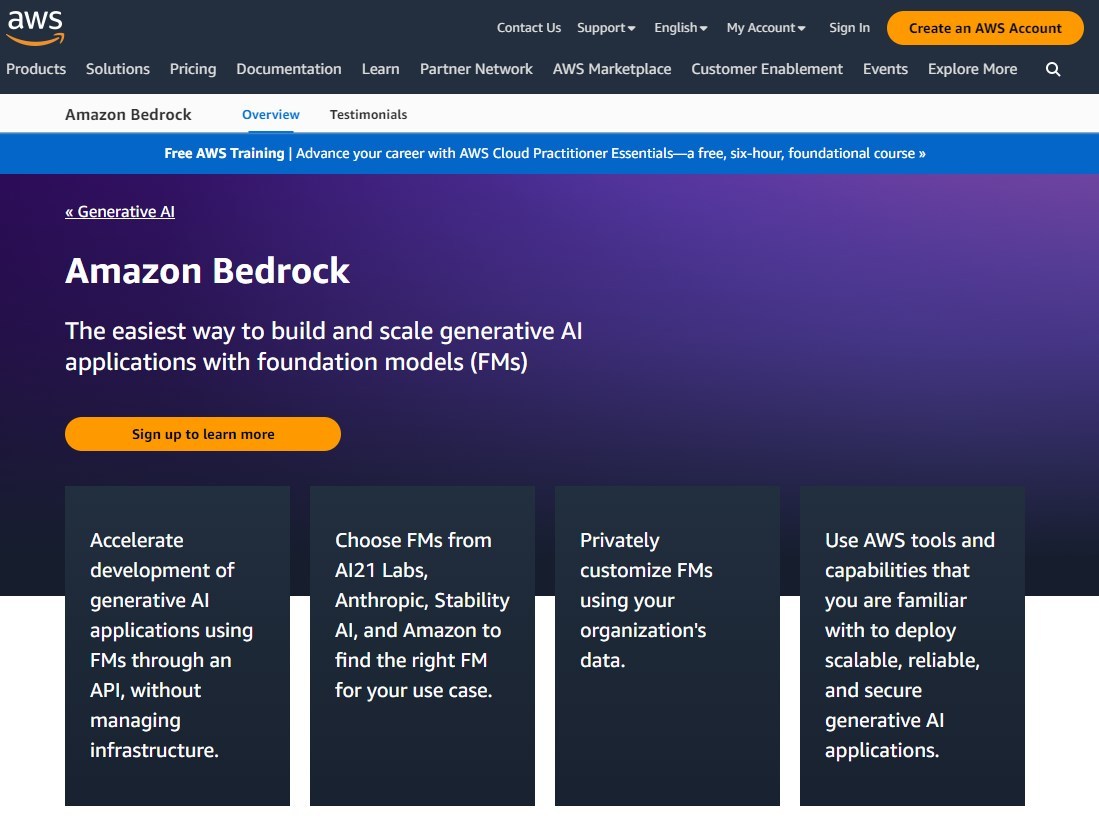This screenshot has width=1099, height=817.
Task: Open the search magnifier icon
Action: click(1053, 69)
